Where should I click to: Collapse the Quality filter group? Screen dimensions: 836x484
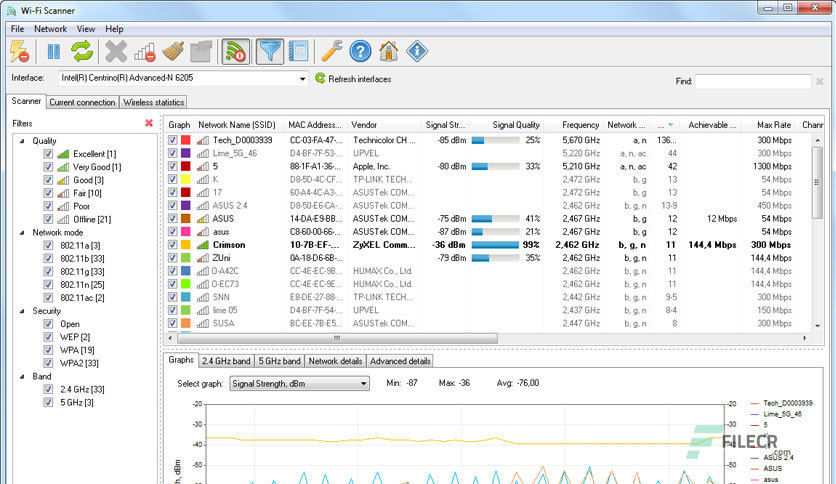[22, 141]
